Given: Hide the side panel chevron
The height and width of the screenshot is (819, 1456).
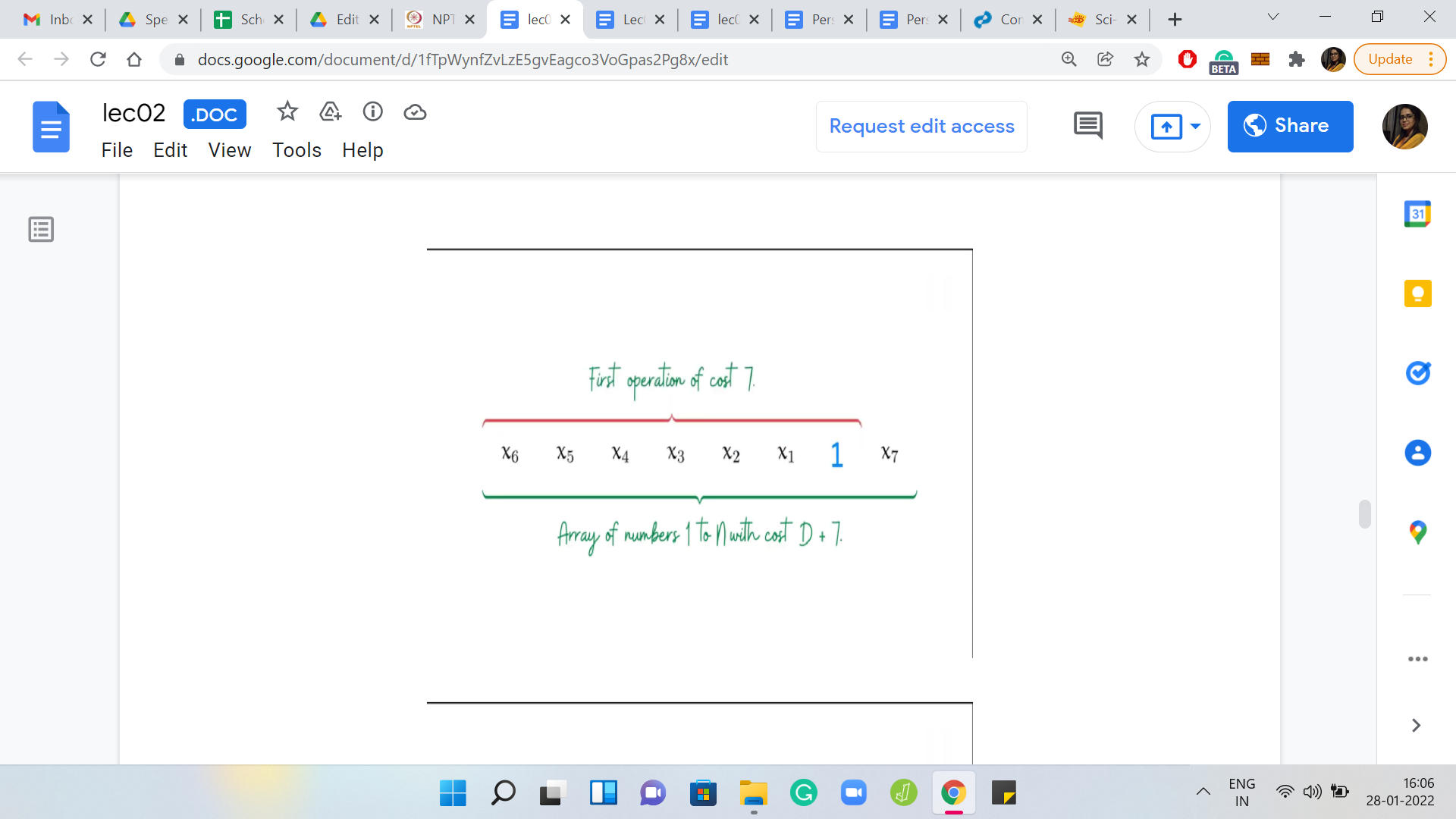Looking at the screenshot, I should (x=1415, y=726).
